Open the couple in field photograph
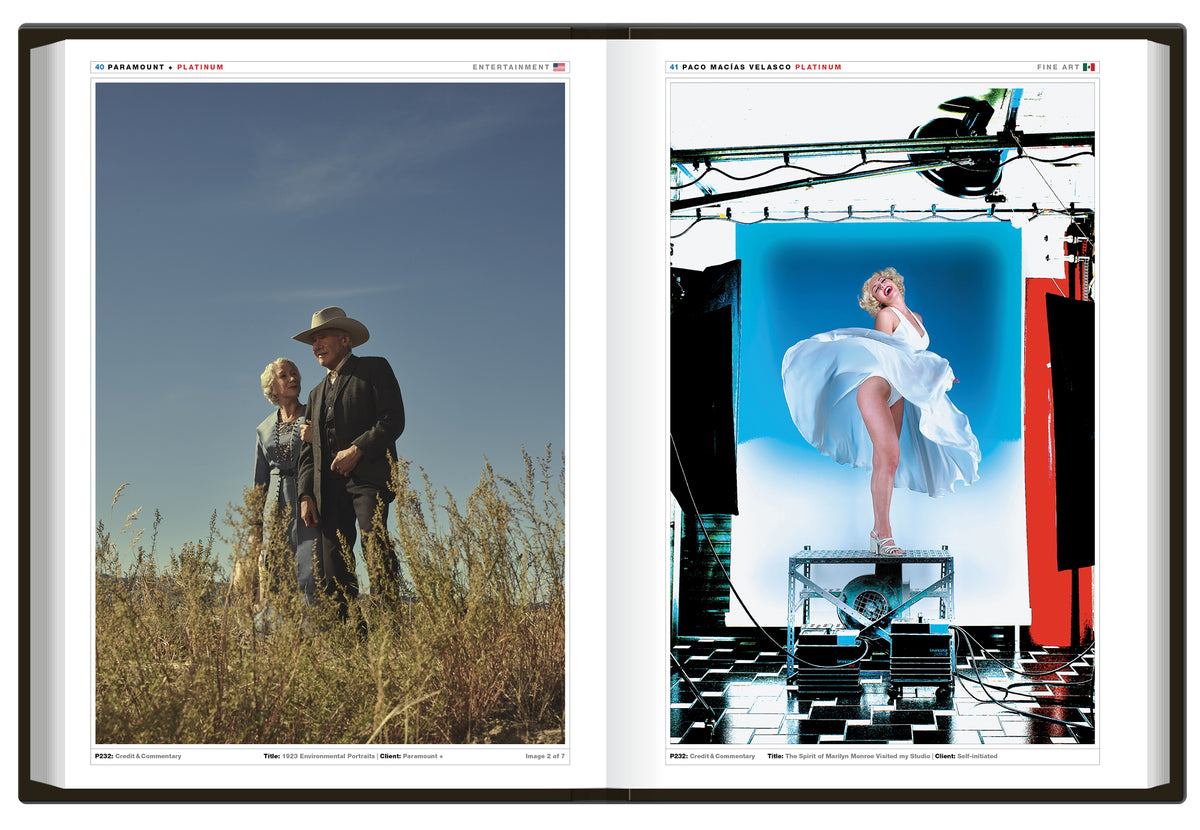 (x=330, y=412)
